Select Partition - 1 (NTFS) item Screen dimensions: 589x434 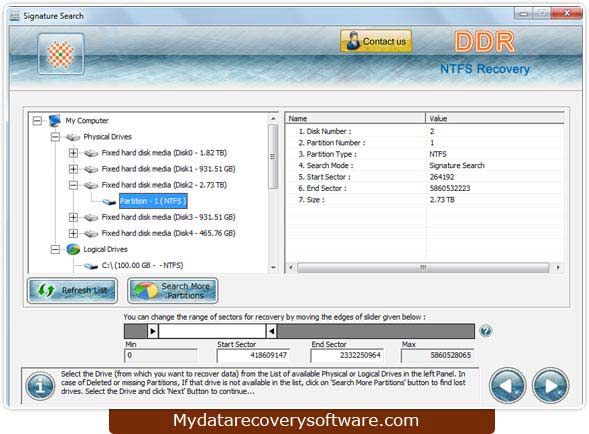click(153, 201)
